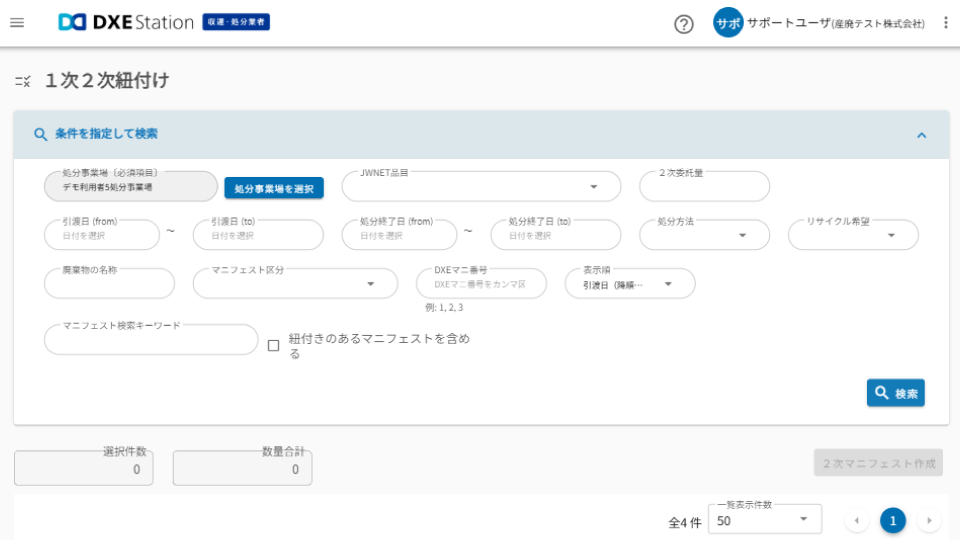This screenshot has height=540, width=960.
Task: Click the サポ user avatar
Action: 727,23
